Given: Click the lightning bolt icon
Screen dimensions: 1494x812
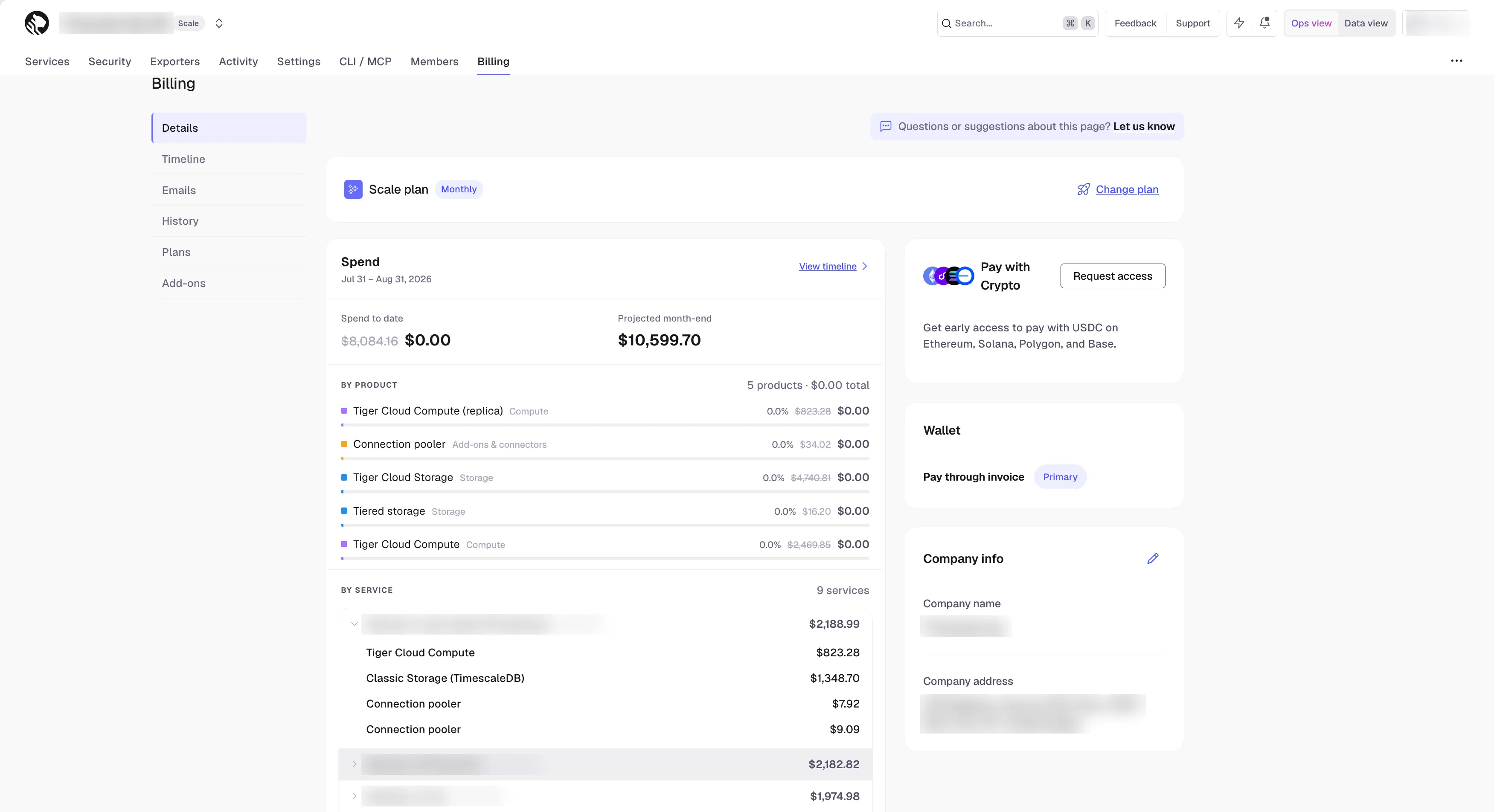Looking at the screenshot, I should point(1239,23).
